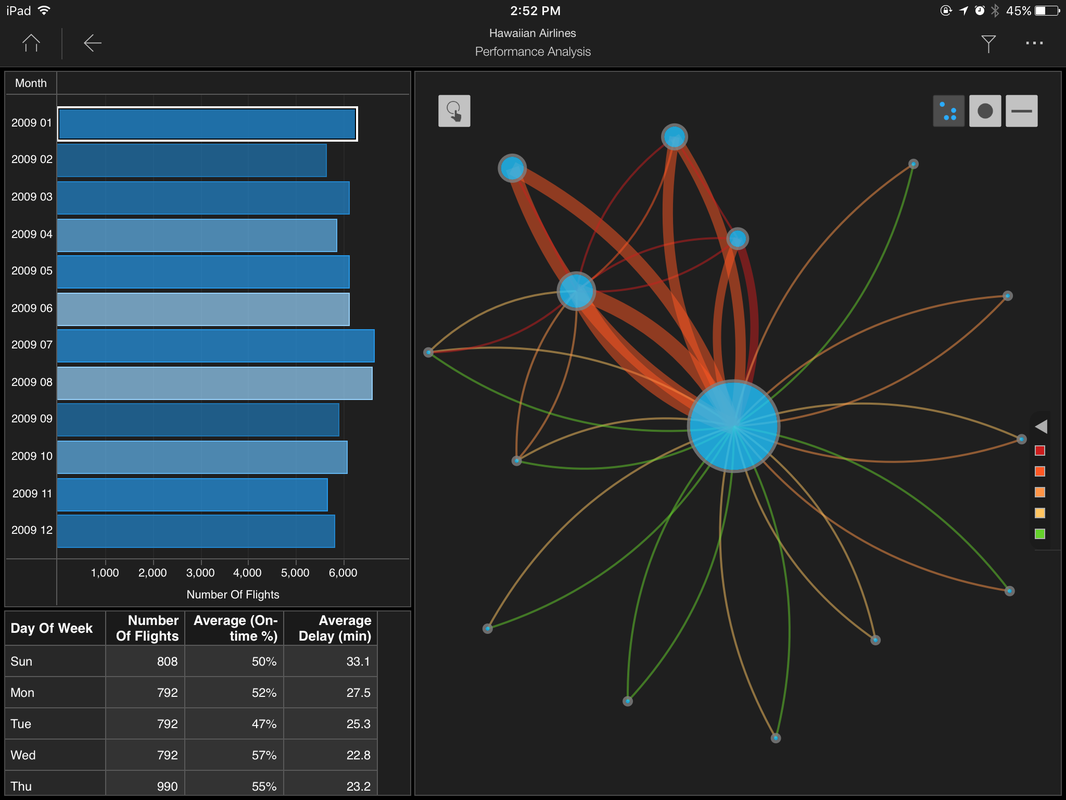Viewport: 1066px width, 800px height.
Task: Select the 2009 02 bar
Action: click(192, 160)
